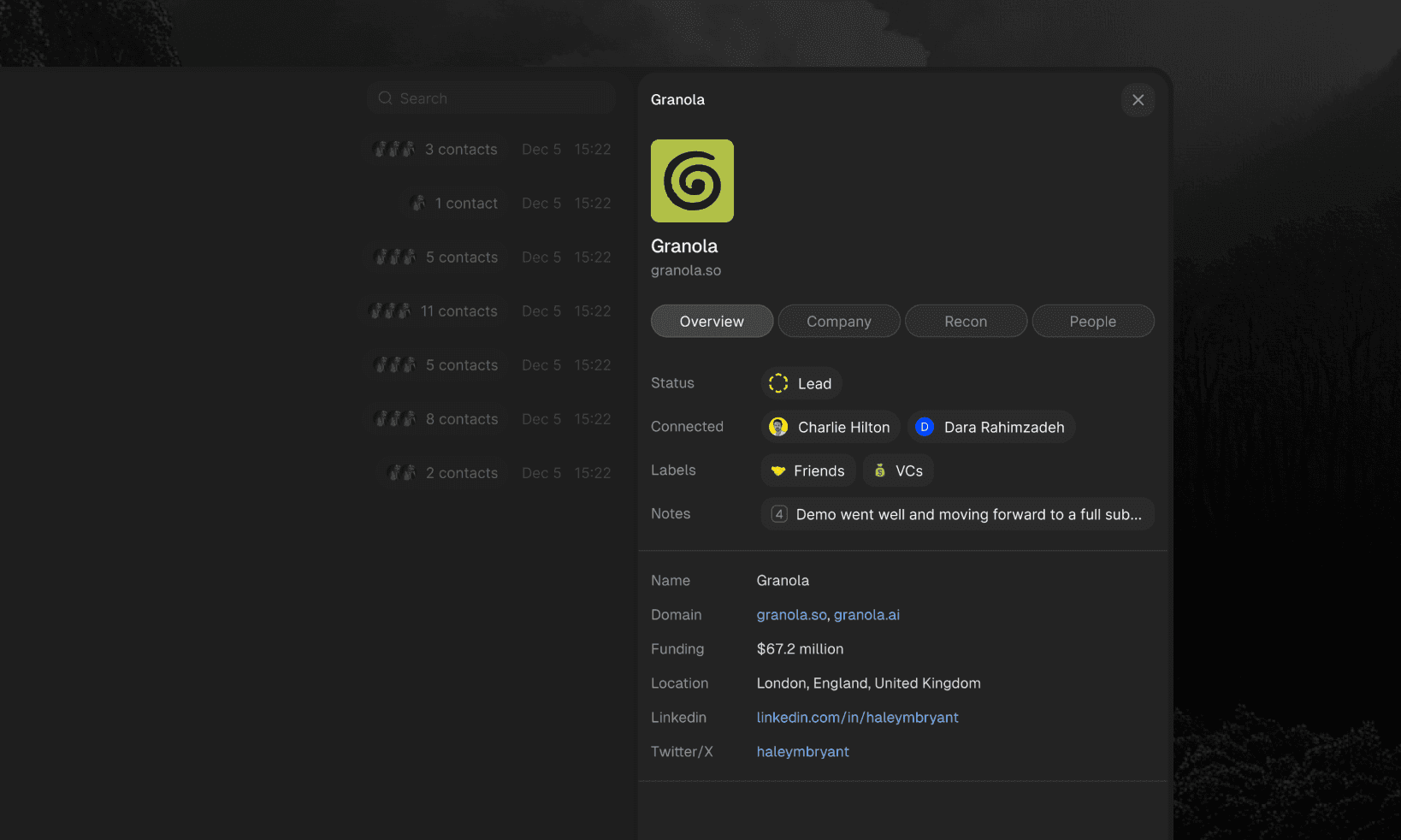Viewport: 1401px width, 840px height.
Task: Click the money bag VCs icon
Action: click(879, 470)
